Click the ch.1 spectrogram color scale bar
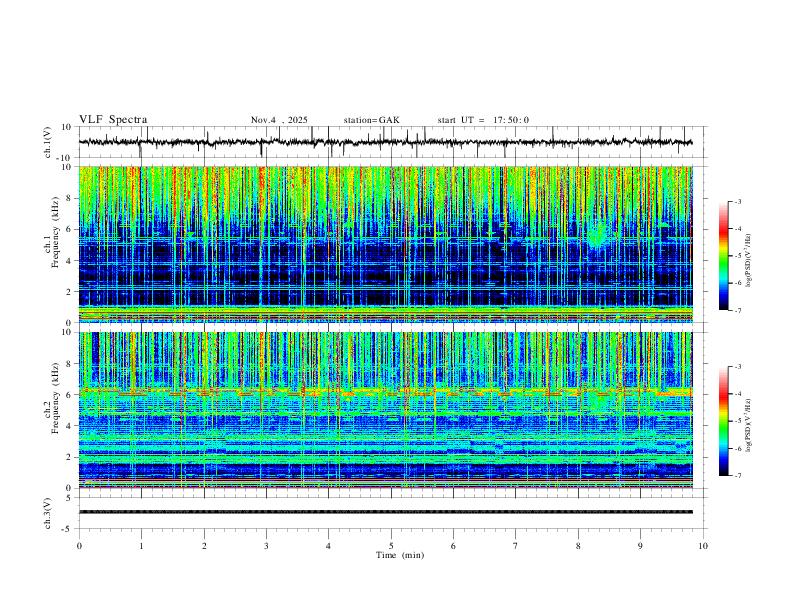 tap(724, 256)
